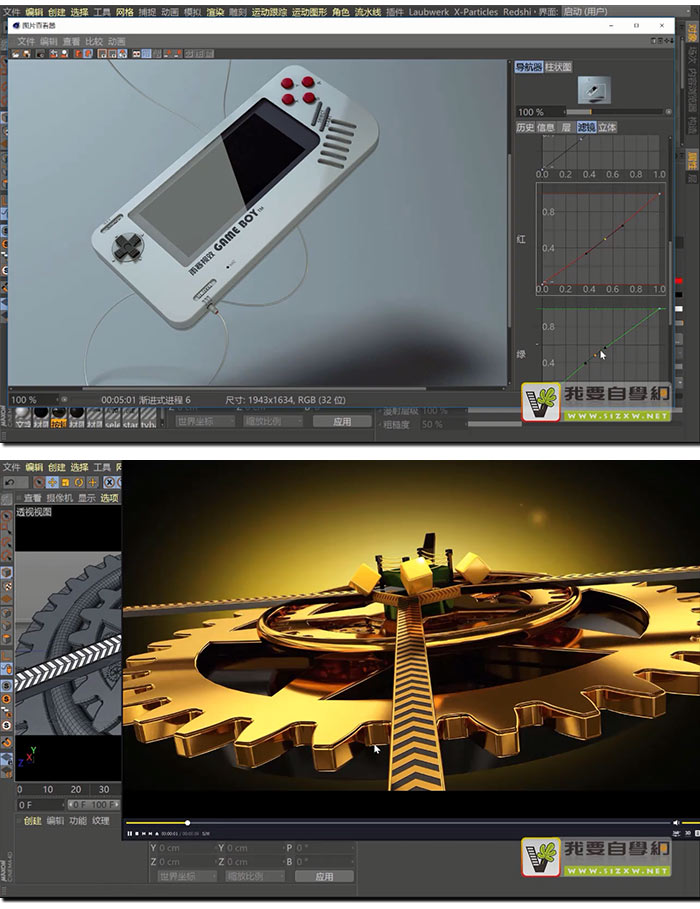Open the 运动跟踪 menu
The height and width of the screenshot is (909, 700).
pyautogui.click(x=269, y=12)
